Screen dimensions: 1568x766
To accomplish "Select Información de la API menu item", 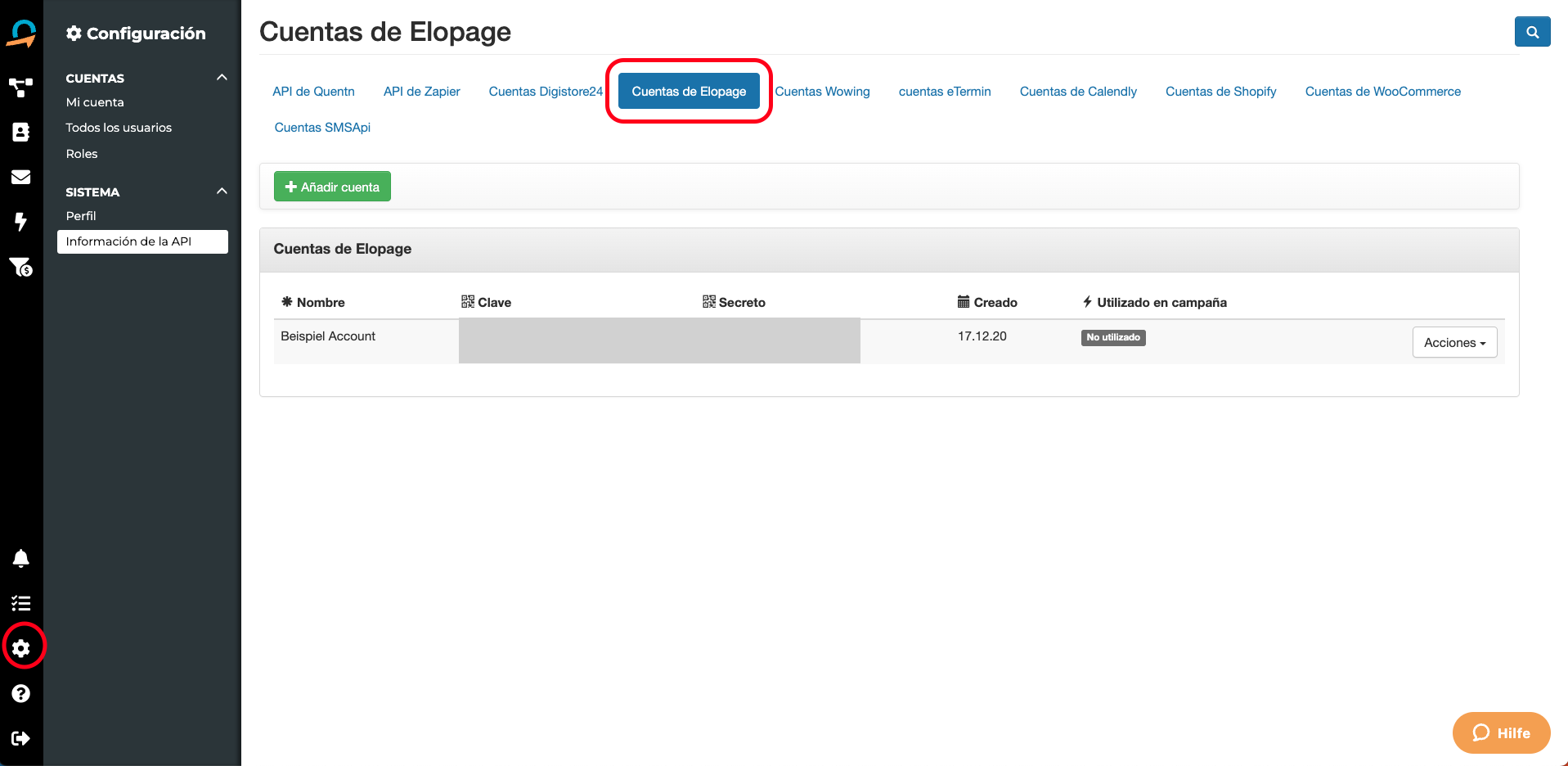I will tap(142, 241).
